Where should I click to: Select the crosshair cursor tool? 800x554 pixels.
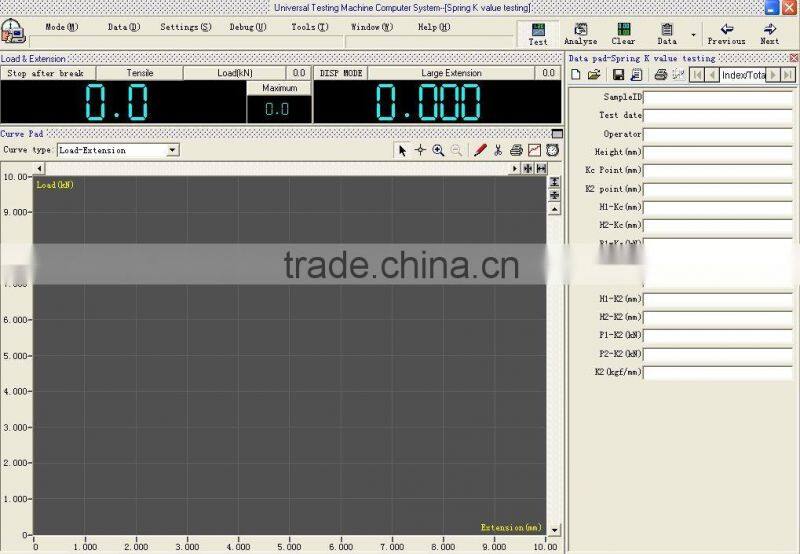pos(420,150)
